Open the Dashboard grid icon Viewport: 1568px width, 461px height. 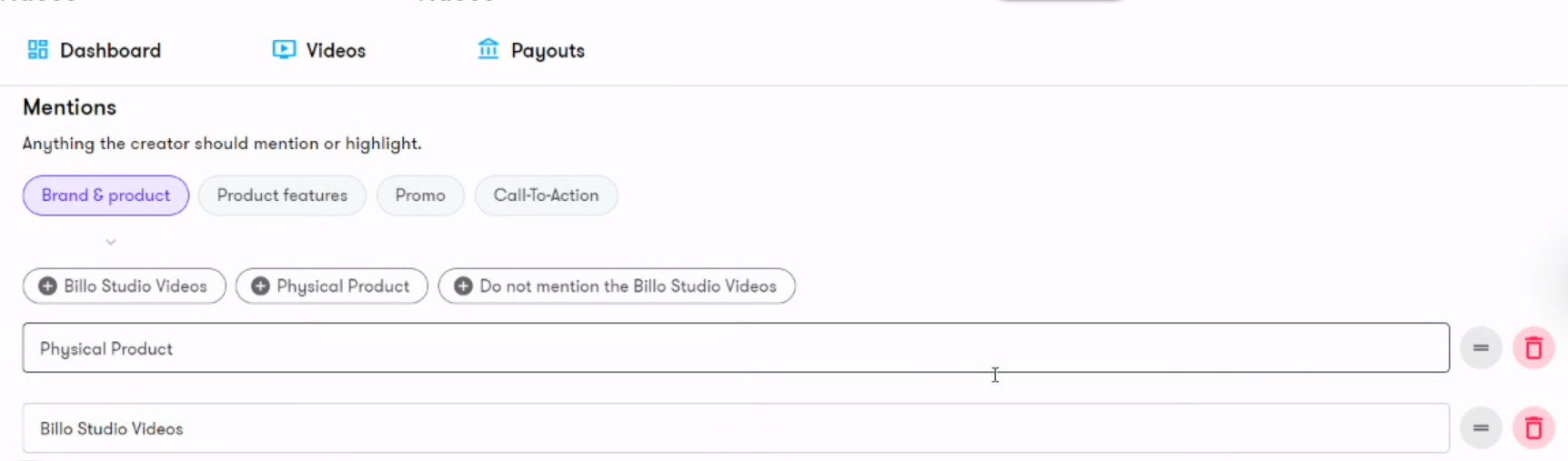click(x=37, y=49)
